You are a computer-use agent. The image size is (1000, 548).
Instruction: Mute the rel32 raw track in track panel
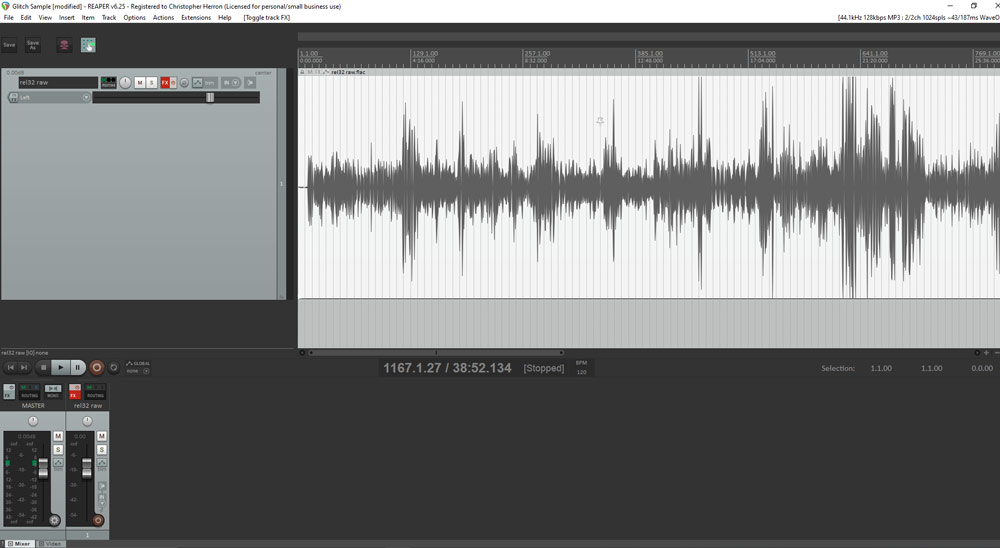pyautogui.click(x=140, y=82)
